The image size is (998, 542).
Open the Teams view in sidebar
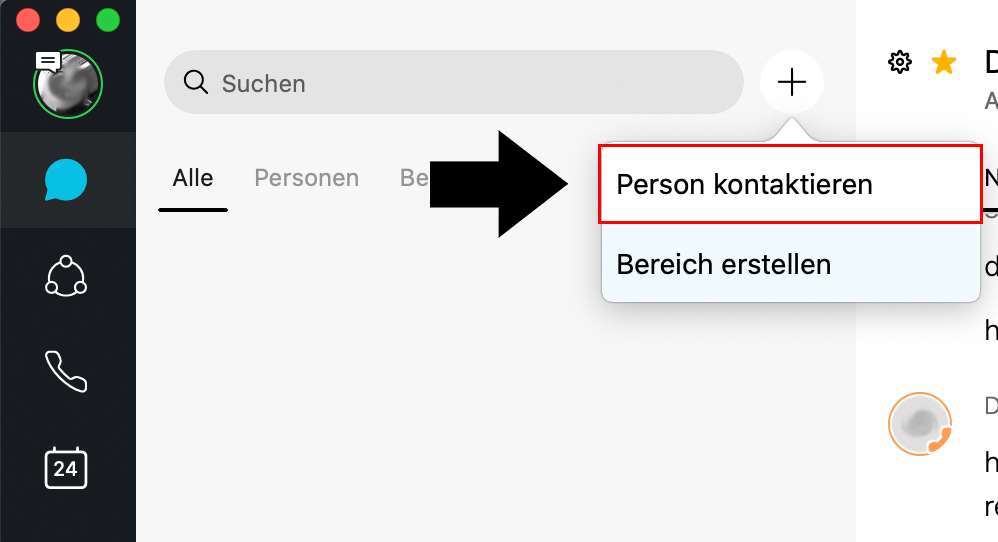coord(66,276)
